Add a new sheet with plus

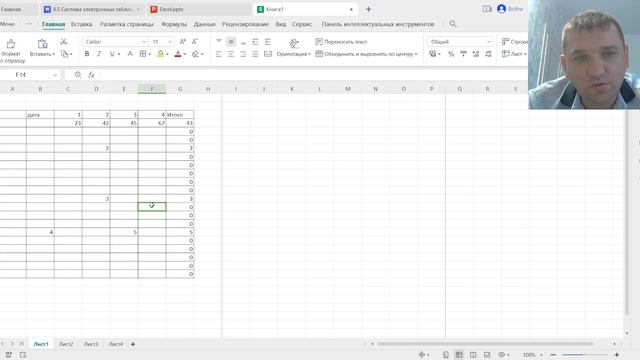[133, 344]
